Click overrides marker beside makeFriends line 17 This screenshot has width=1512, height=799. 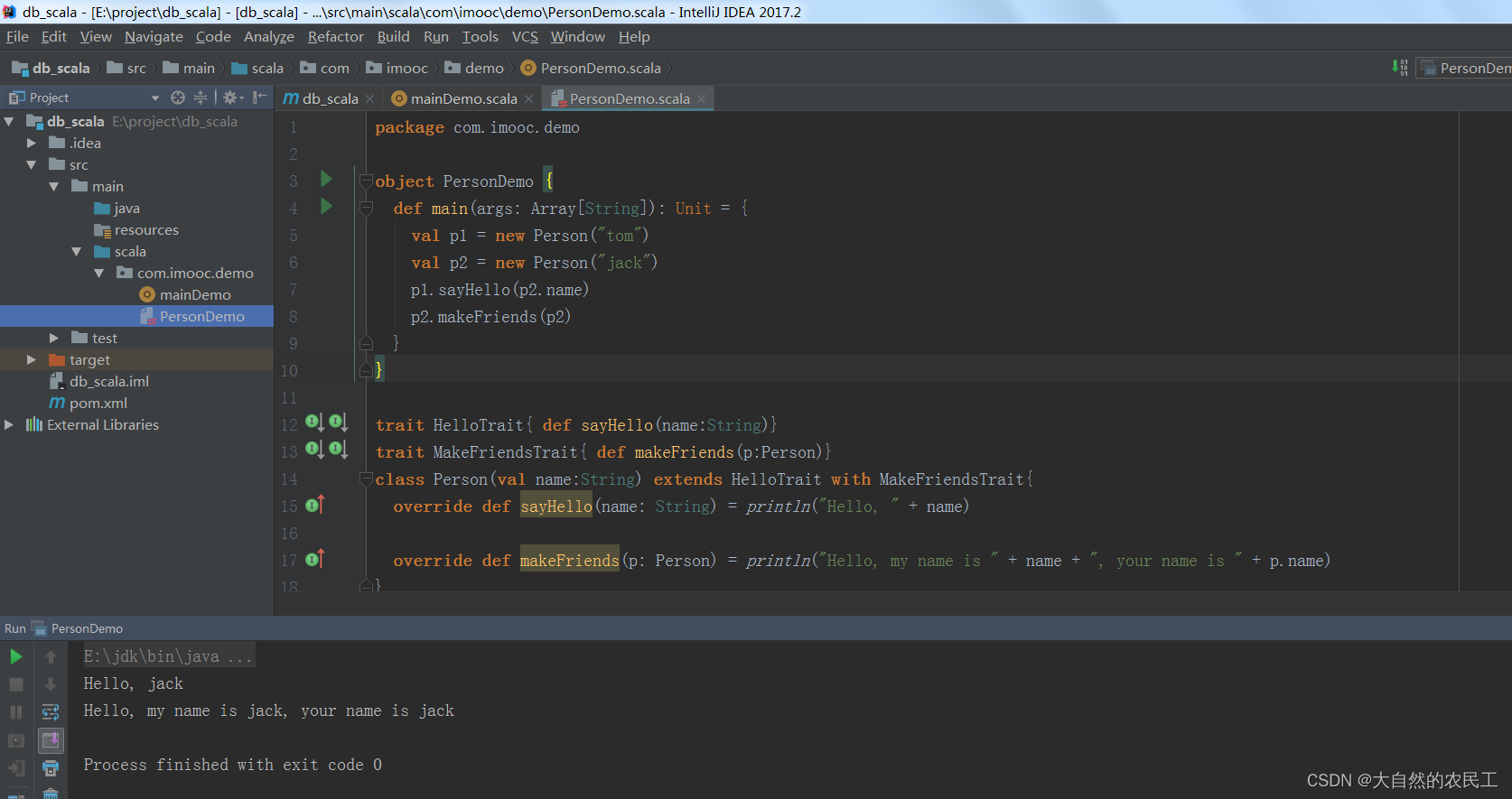pos(314,559)
